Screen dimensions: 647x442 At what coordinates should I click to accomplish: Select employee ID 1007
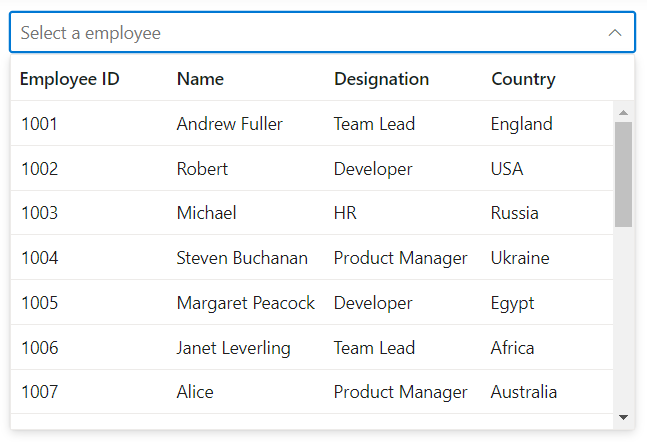pos(40,392)
